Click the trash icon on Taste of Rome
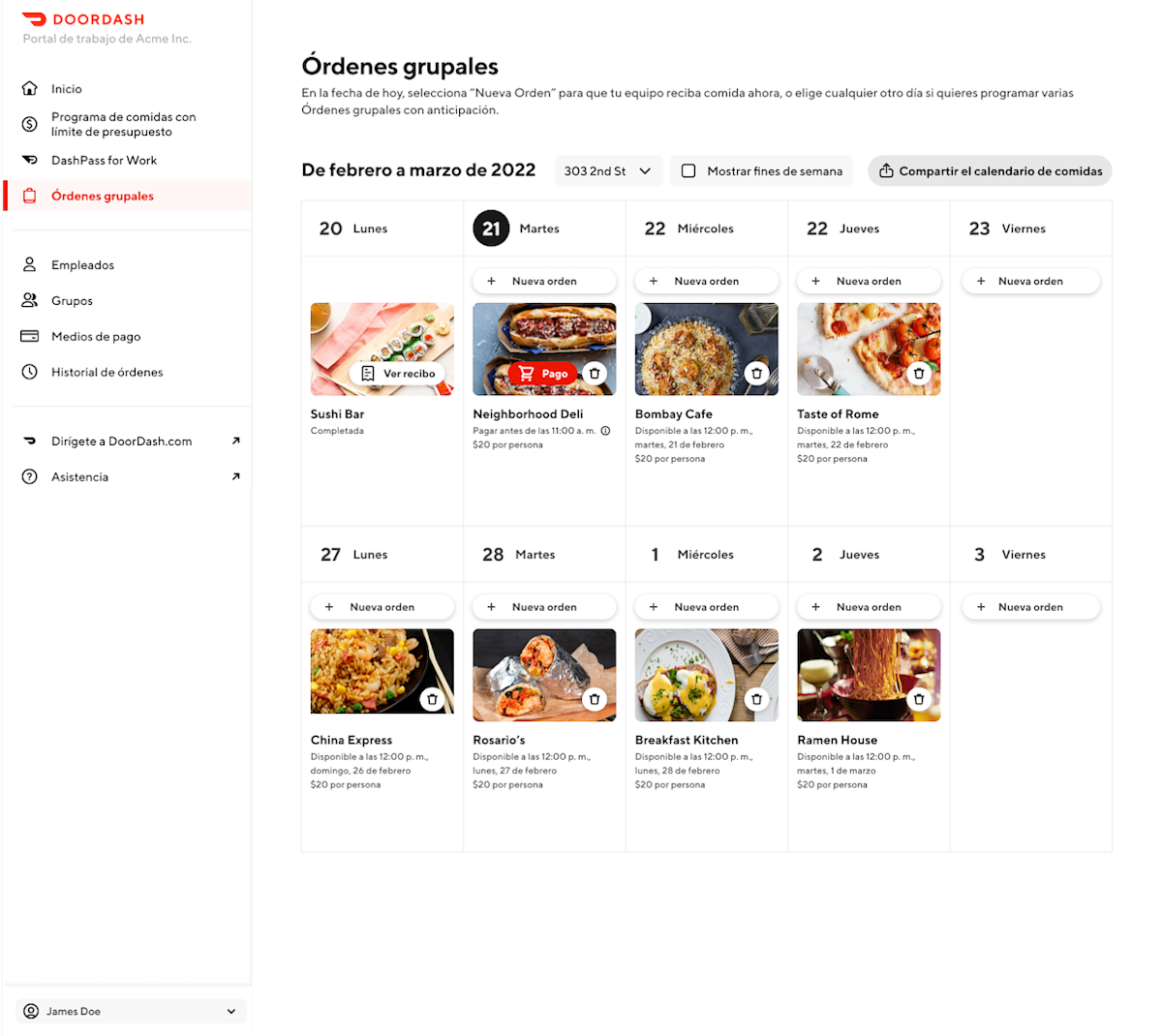The image size is (1162, 1036). tap(919, 373)
